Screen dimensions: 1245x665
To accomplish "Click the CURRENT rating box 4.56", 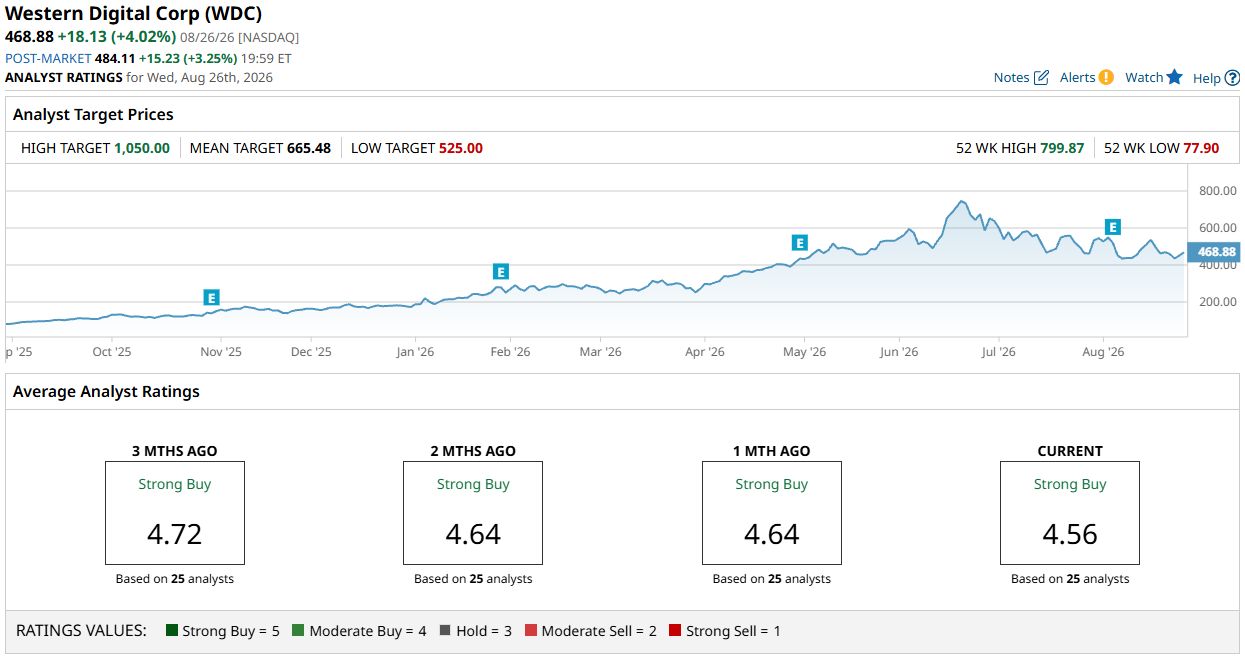I will [x=1070, y=513].
